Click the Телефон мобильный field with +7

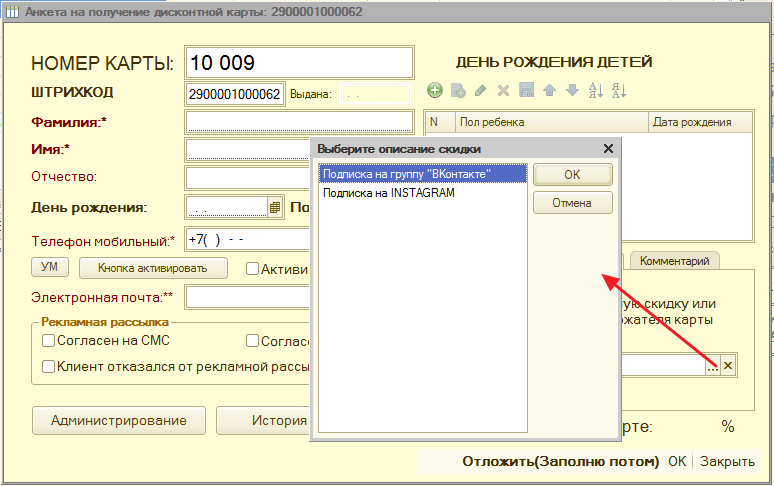coord(248,240)
